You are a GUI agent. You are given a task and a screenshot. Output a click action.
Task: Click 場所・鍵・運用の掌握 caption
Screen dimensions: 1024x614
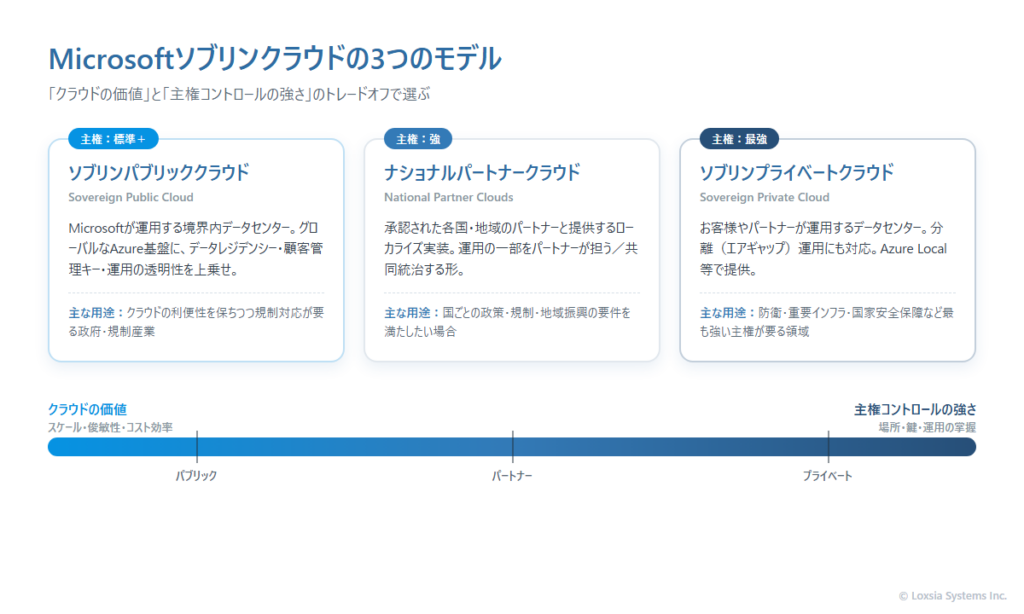click(x=927, y=428)
